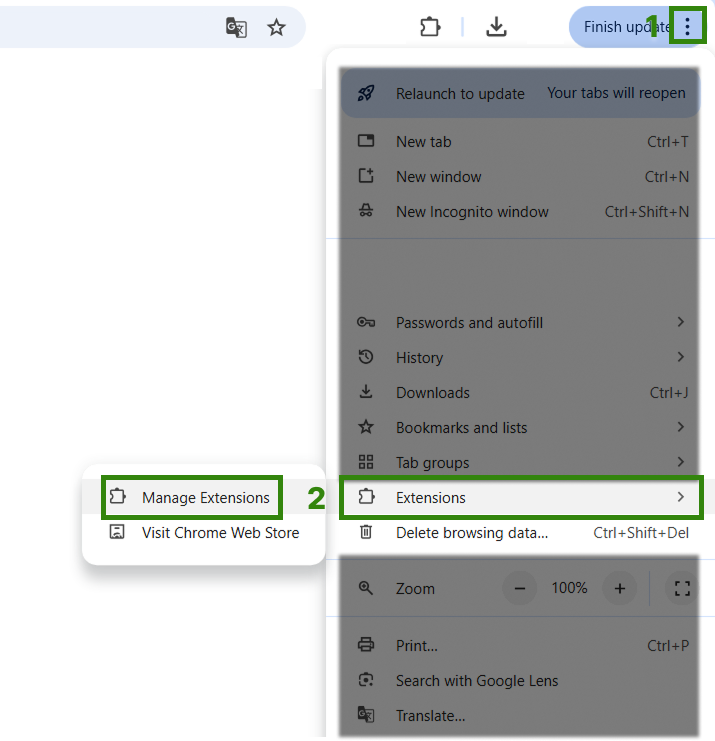Click the trash can icon in menu
Viewport: 715px width, 741px height.
[x=366, y=532]
